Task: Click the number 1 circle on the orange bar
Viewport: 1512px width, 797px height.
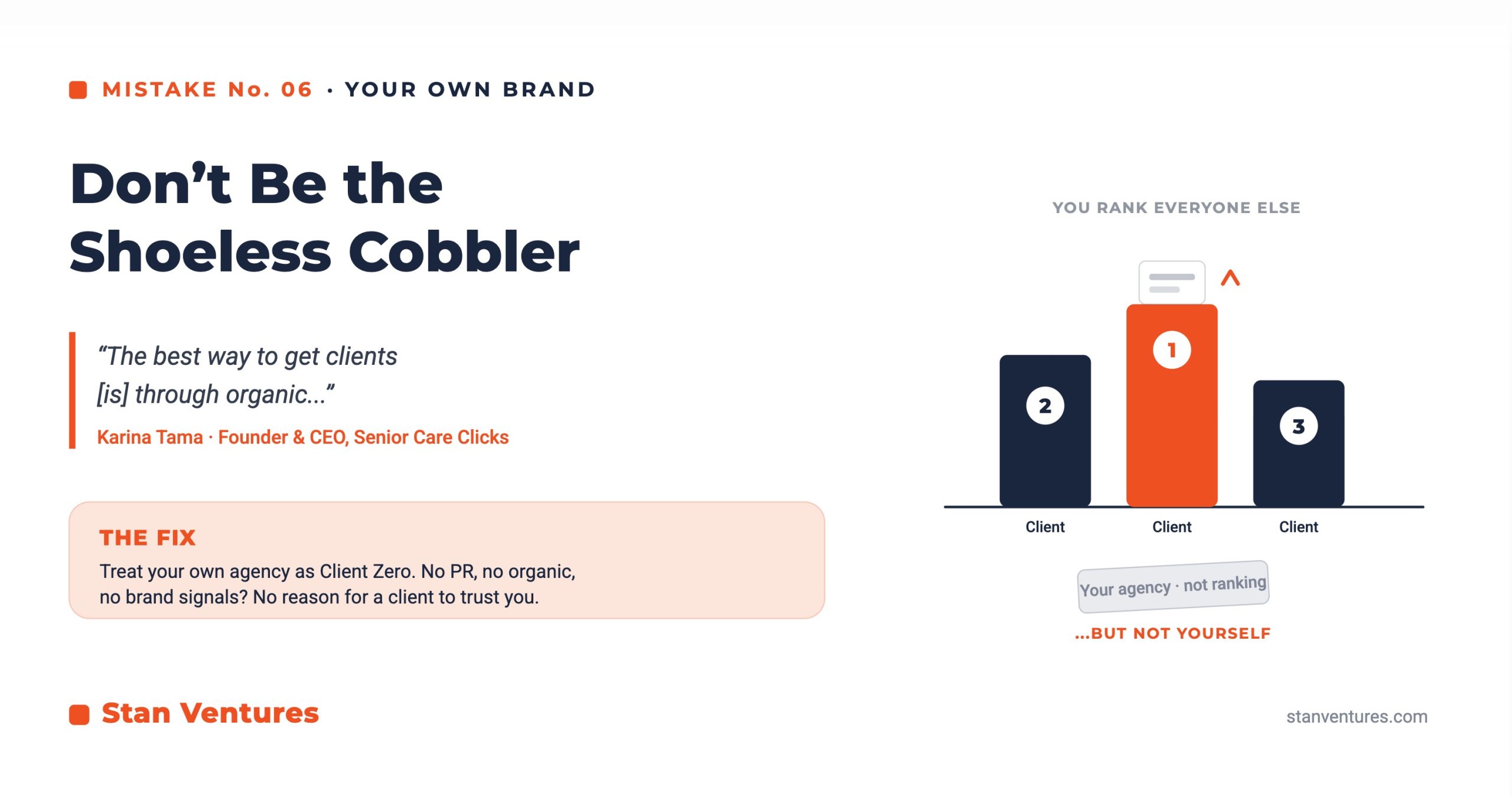Action: 1172,350
